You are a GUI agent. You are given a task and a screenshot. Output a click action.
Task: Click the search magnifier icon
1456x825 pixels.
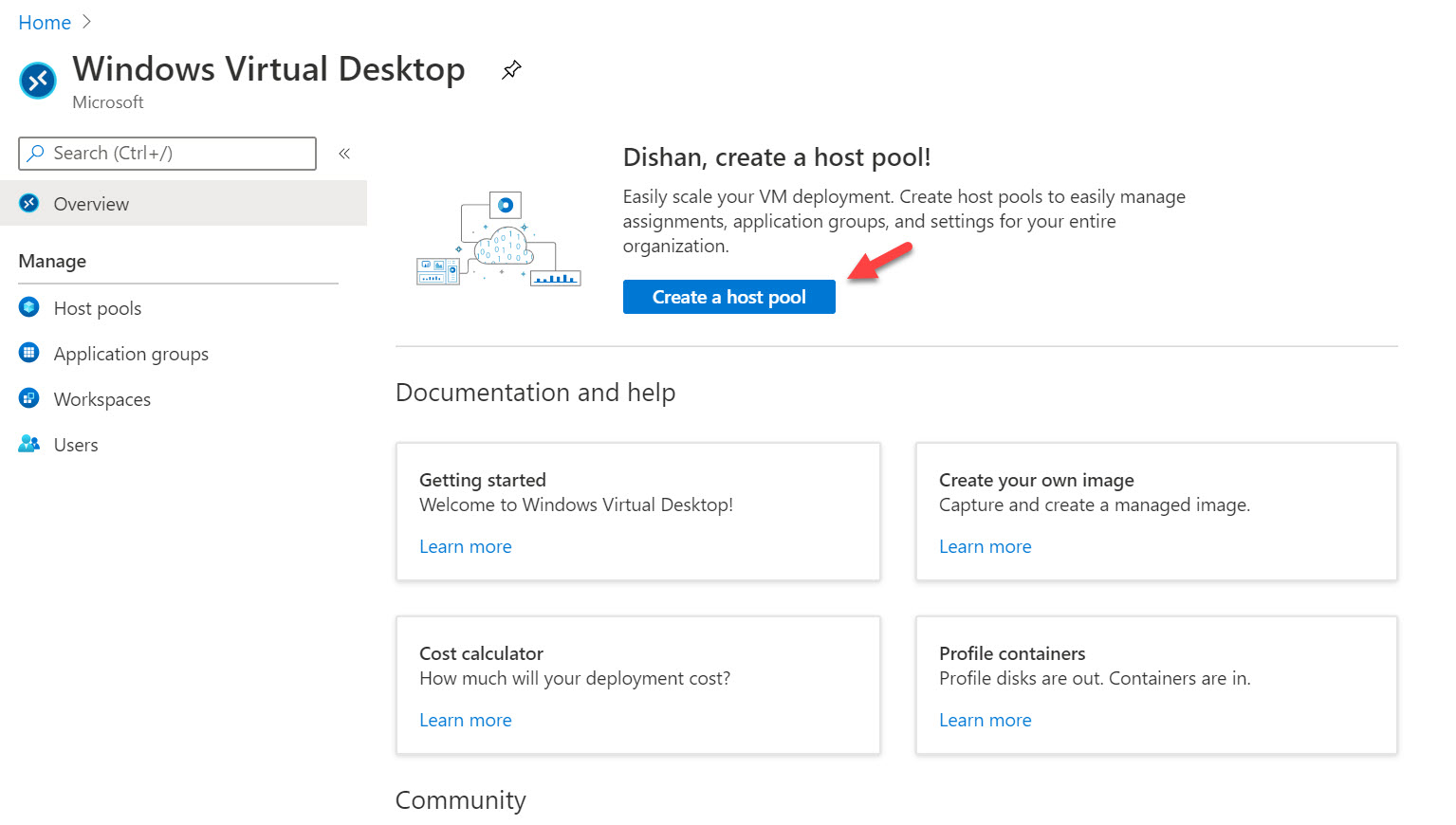[36, 153]
